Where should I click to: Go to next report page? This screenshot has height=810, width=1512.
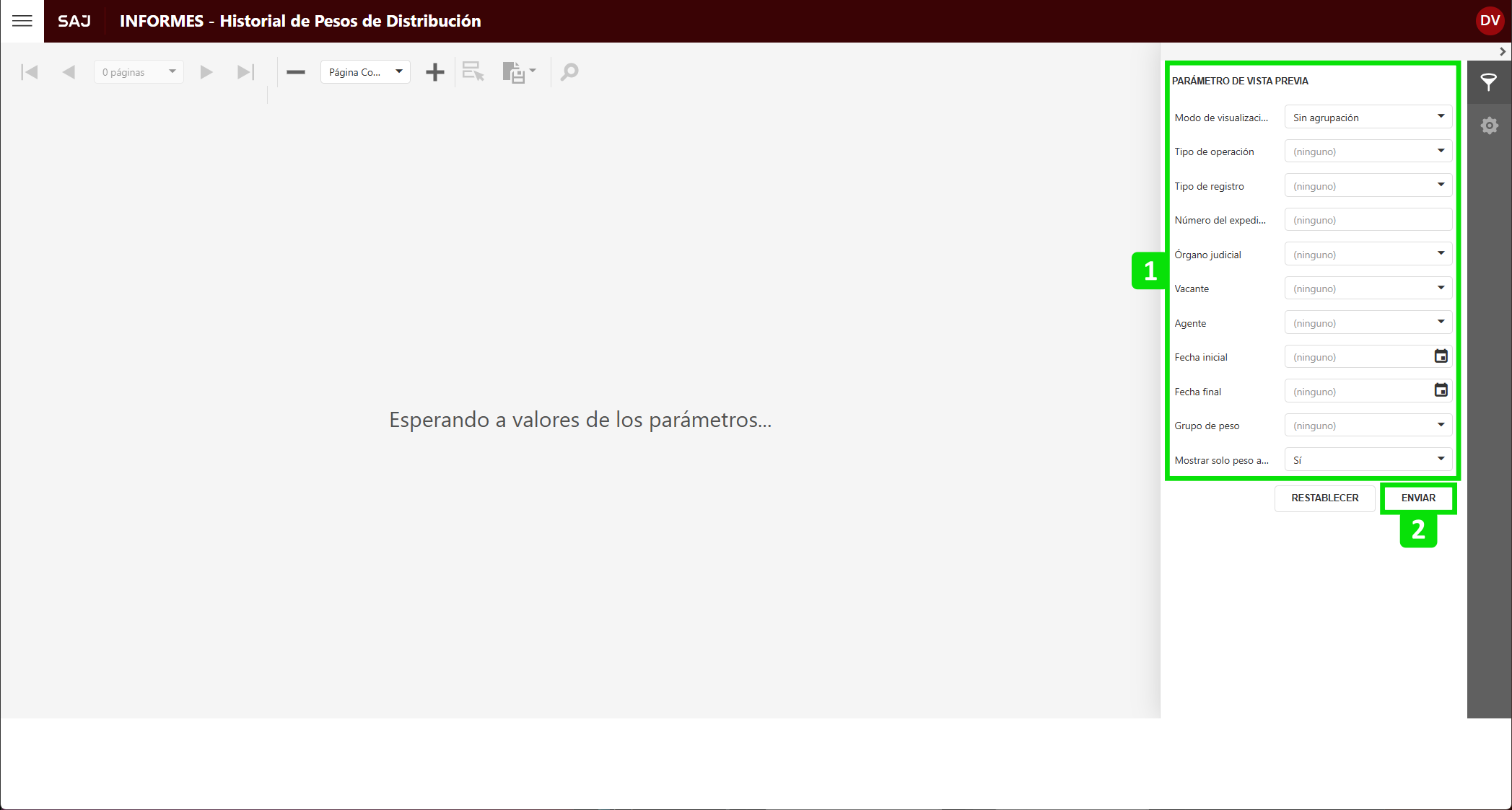coord(206,72)
